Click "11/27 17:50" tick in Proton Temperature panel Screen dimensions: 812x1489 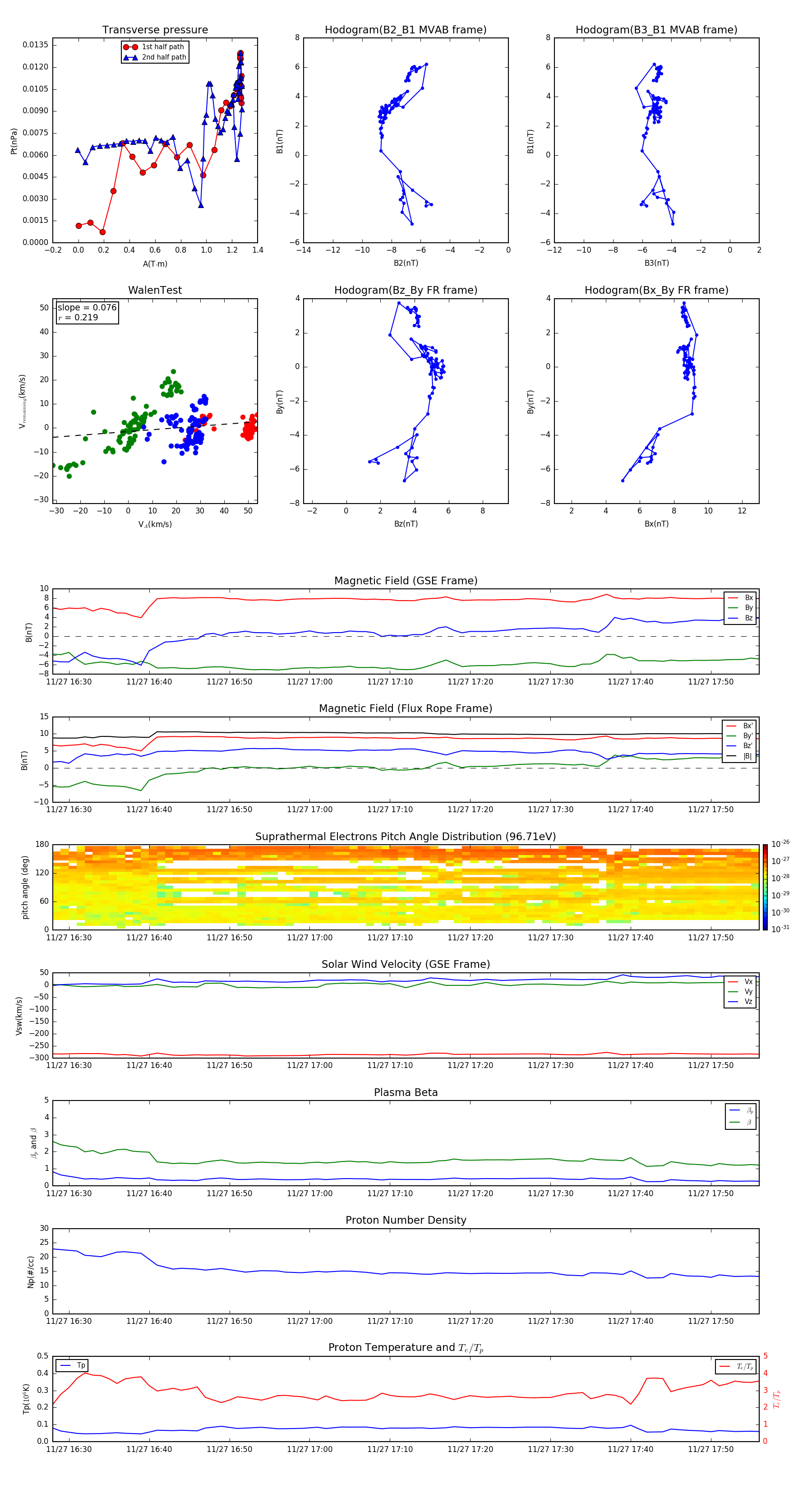click(x=710, y=1449)
